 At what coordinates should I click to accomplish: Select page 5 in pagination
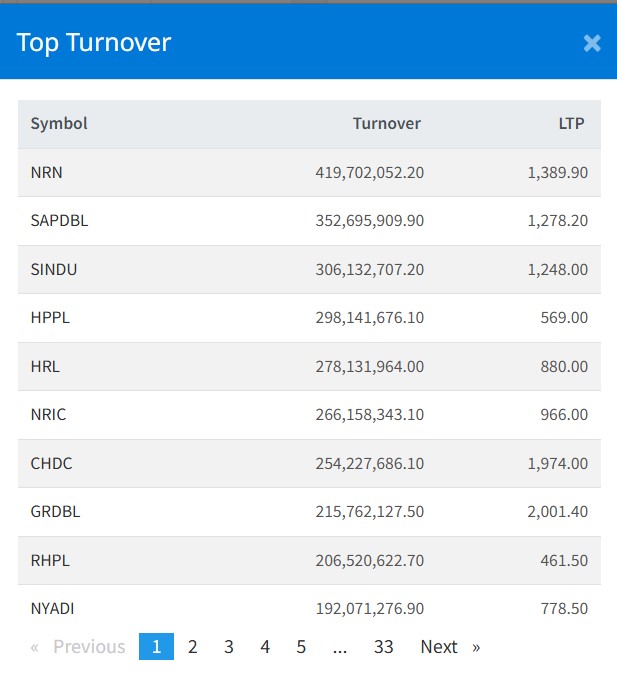click(x=301, y=647)
